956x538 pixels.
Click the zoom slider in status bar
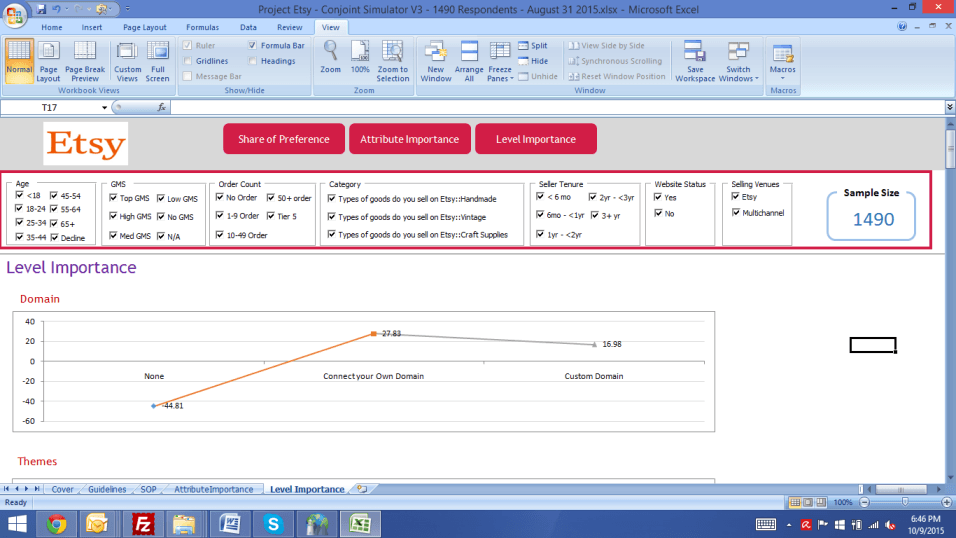pos(904,502)
